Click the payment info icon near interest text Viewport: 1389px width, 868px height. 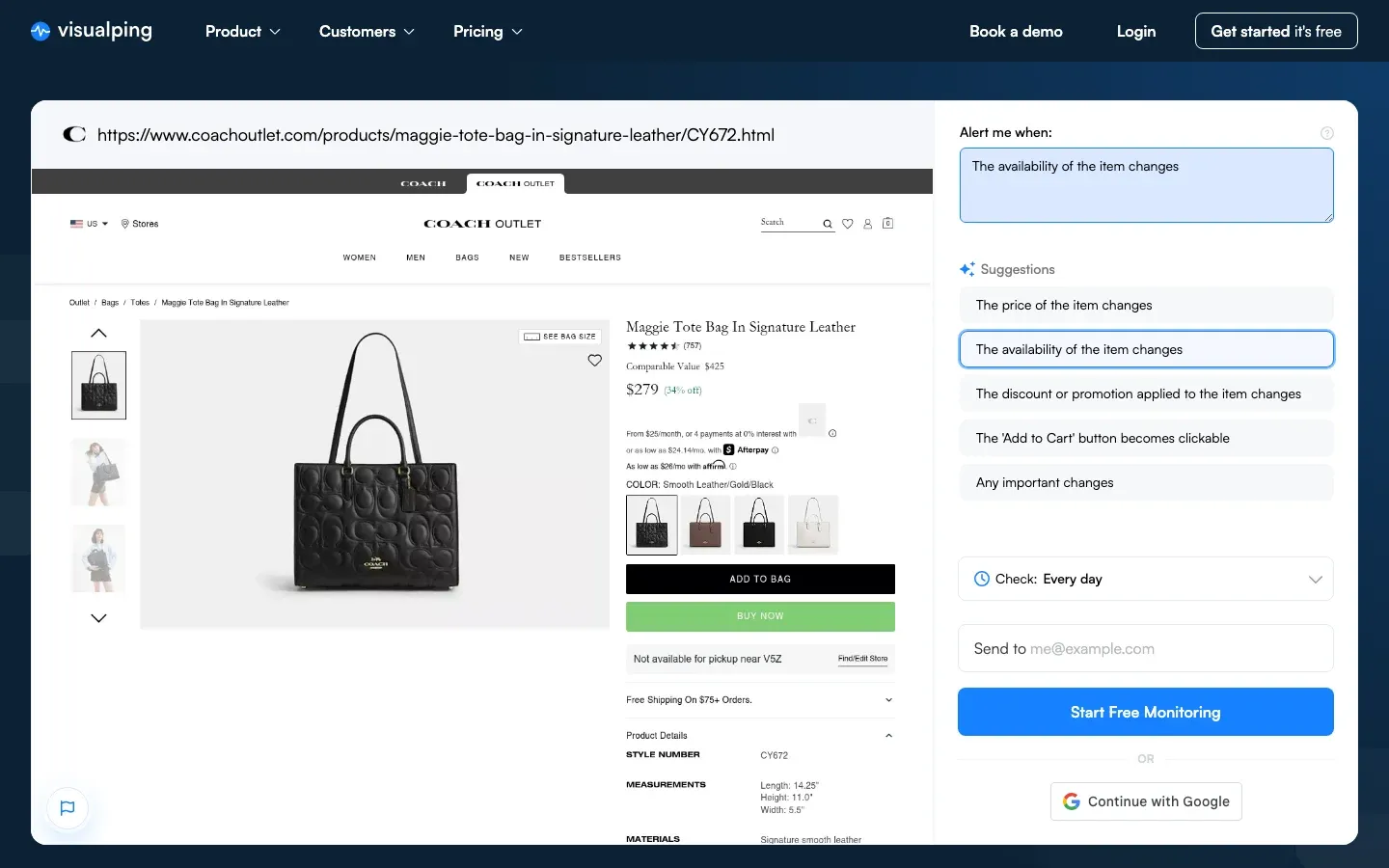pyautogui.click(x=832, y=434)
